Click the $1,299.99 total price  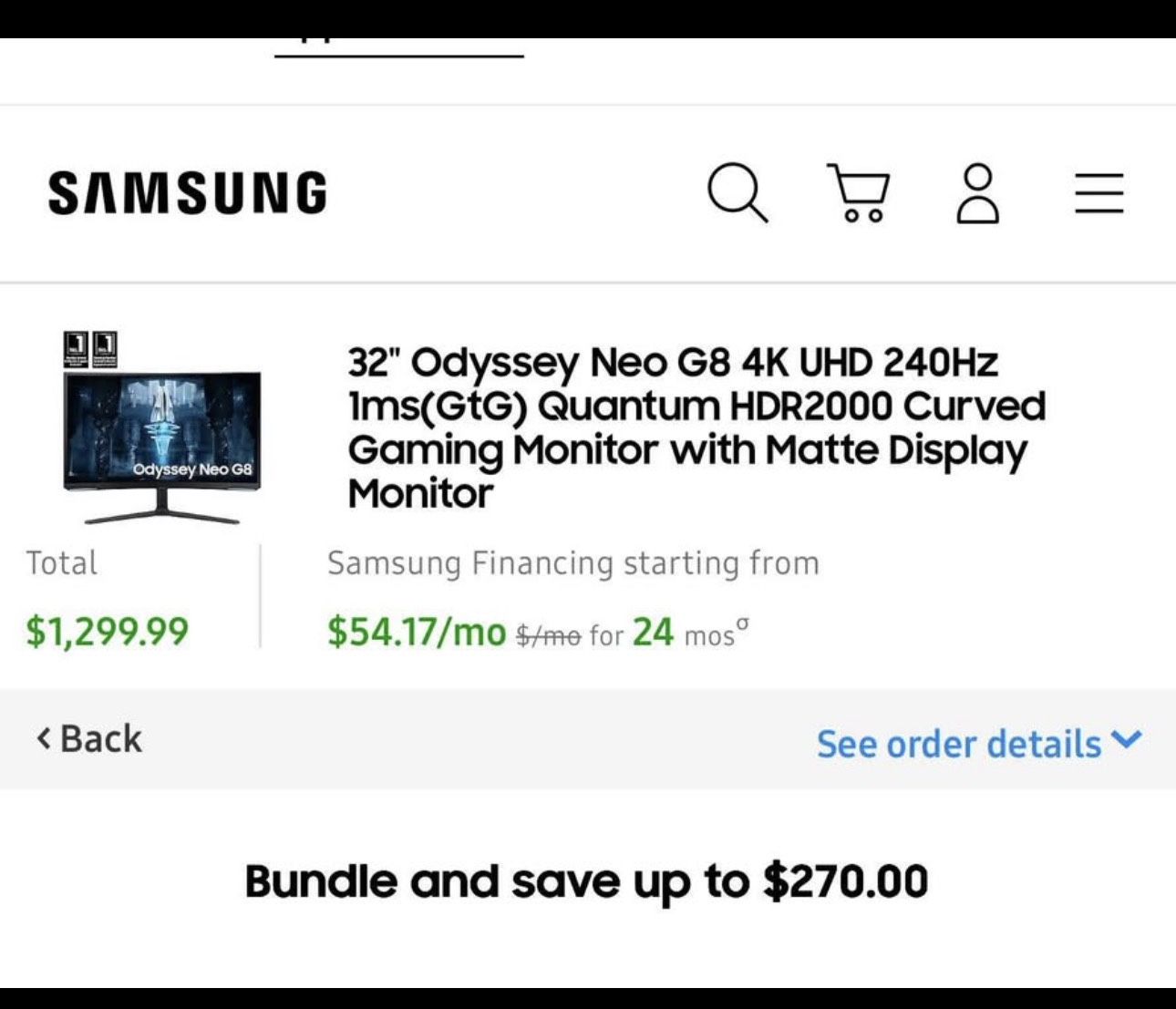[108, 631]
